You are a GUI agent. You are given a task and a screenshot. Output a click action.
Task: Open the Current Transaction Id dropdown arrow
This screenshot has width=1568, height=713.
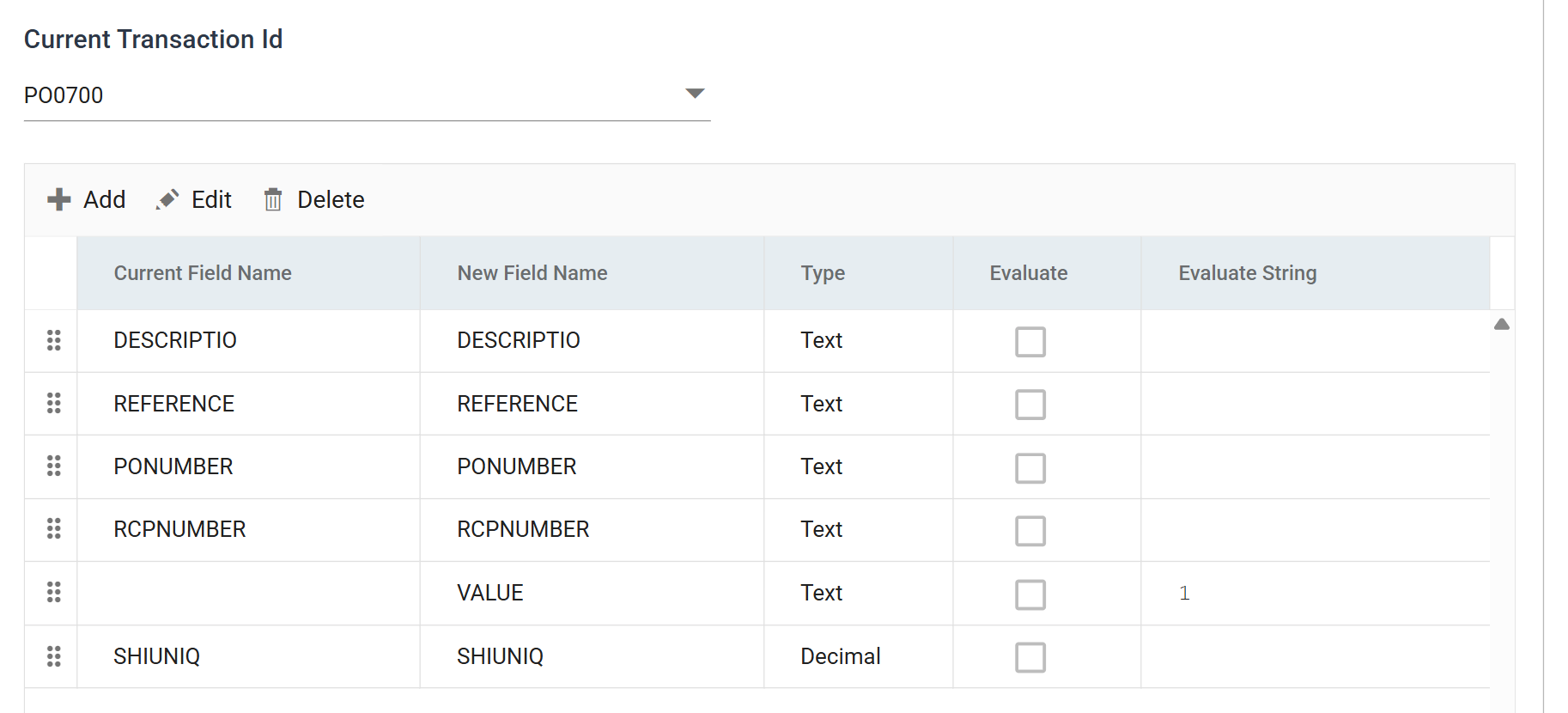(695, 93)
